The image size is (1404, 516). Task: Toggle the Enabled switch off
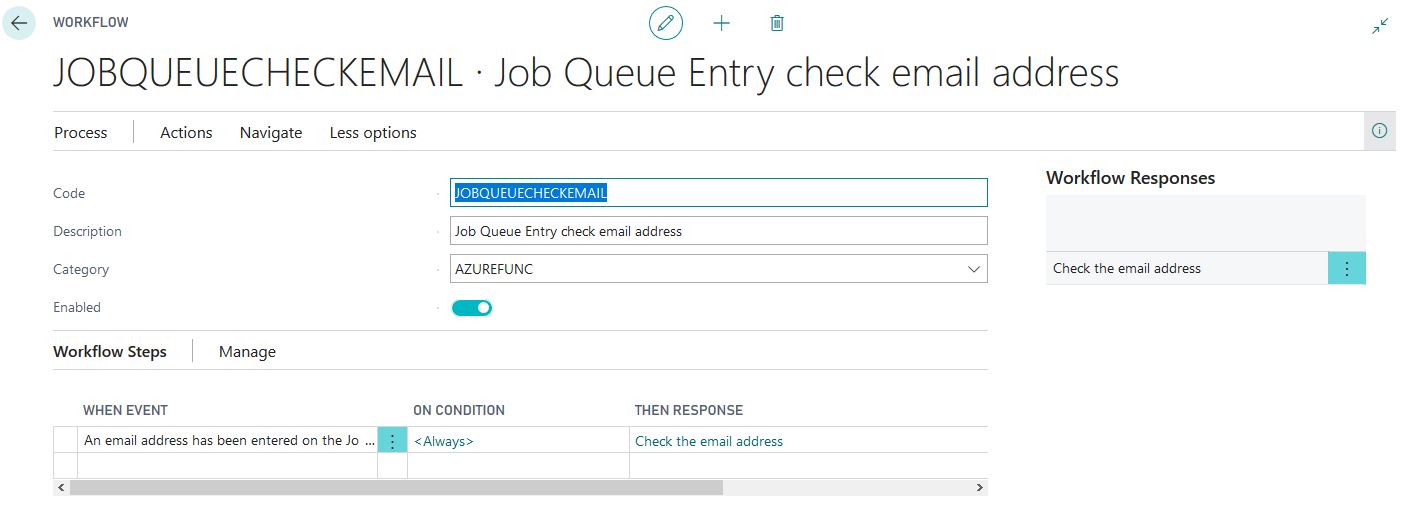tap(472, 308)
